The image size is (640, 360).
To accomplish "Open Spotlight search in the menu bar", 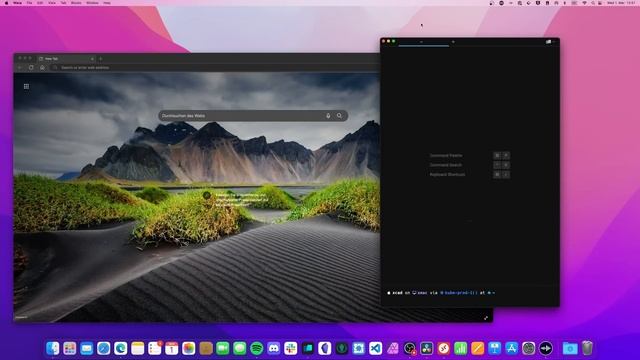I will click(x=593, y=3).
